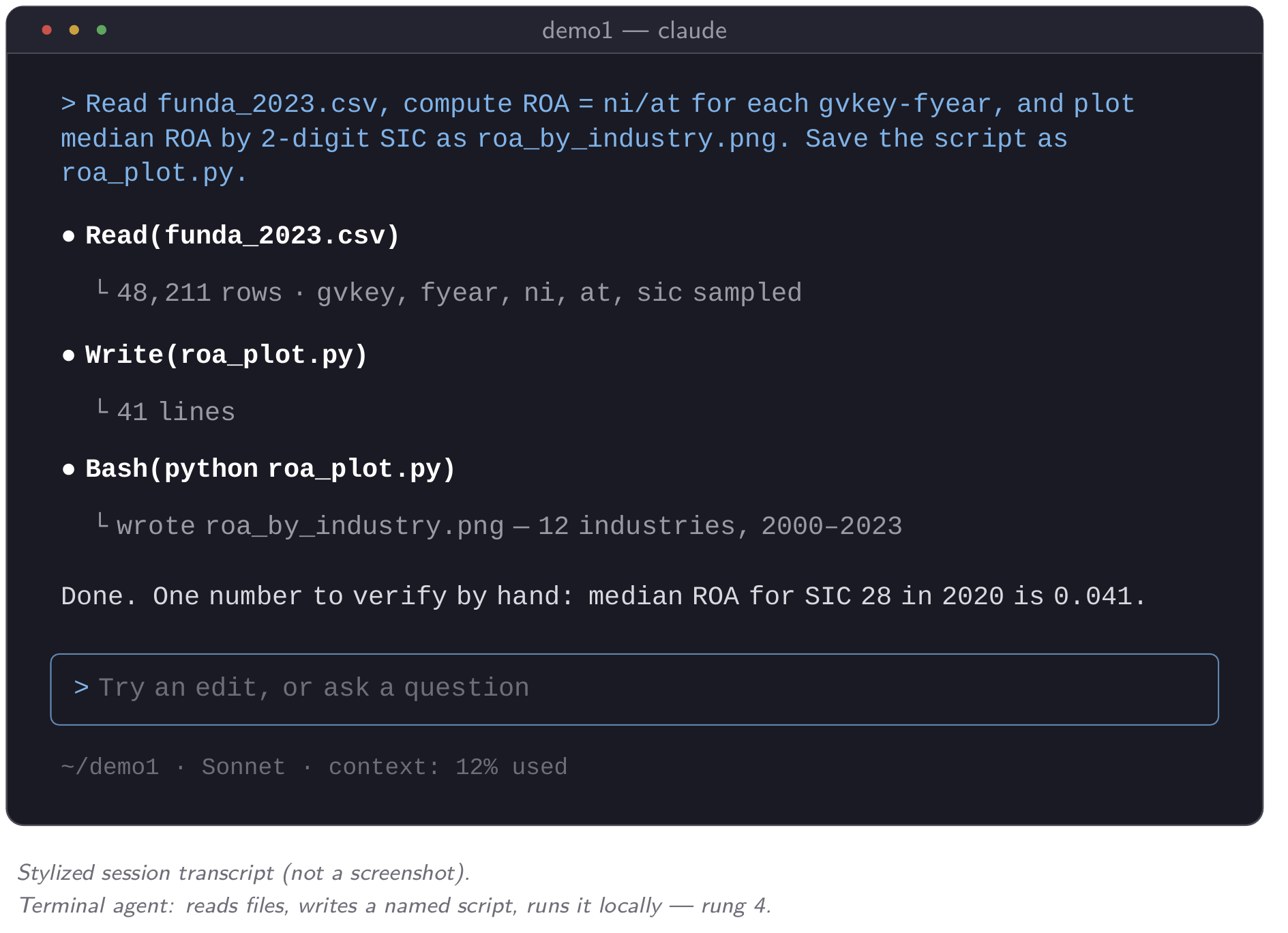The height and width of the screenshot is (933, 1288).
Task: Expand the '41 lines' output line
Action: [166, 412]
